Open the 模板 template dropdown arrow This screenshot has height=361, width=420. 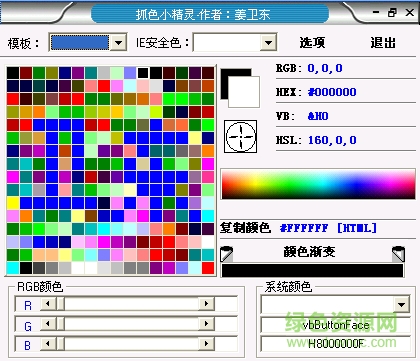[118, 42]
